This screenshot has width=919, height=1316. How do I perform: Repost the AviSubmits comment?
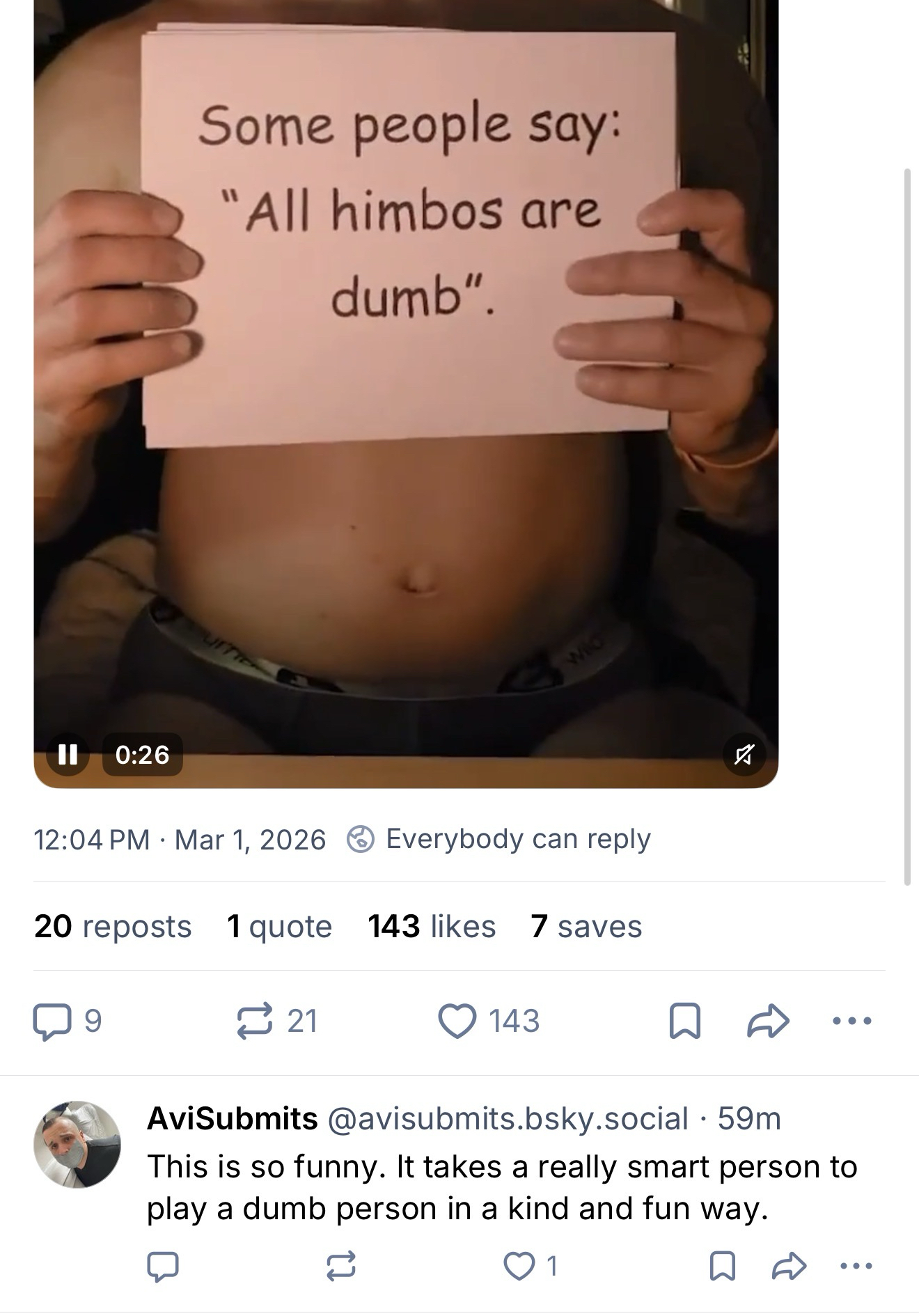(341, 1267)
